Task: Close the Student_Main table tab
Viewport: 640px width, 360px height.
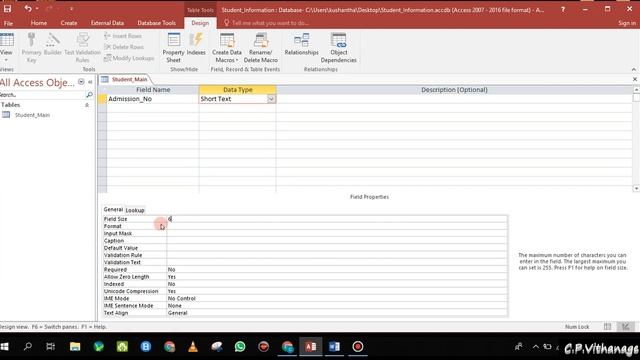Action: [635, 79]
